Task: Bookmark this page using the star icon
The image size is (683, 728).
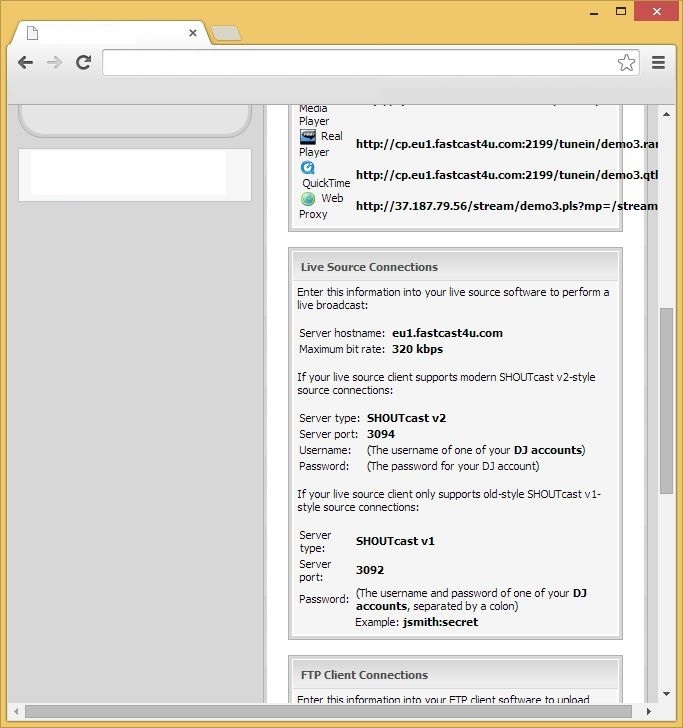Action: coord(626,63)
